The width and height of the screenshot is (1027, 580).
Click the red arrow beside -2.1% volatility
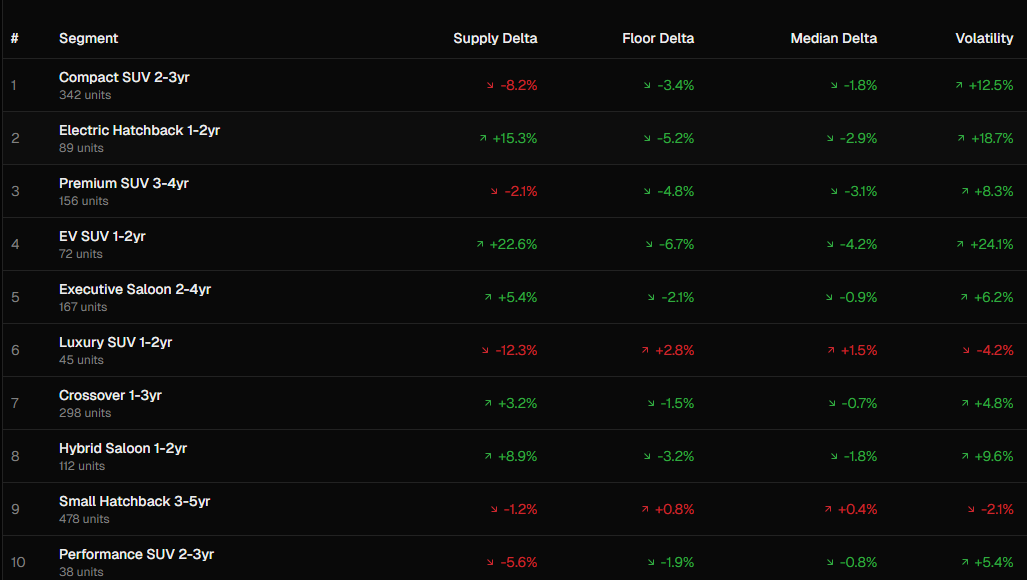[x=972, y=510]
